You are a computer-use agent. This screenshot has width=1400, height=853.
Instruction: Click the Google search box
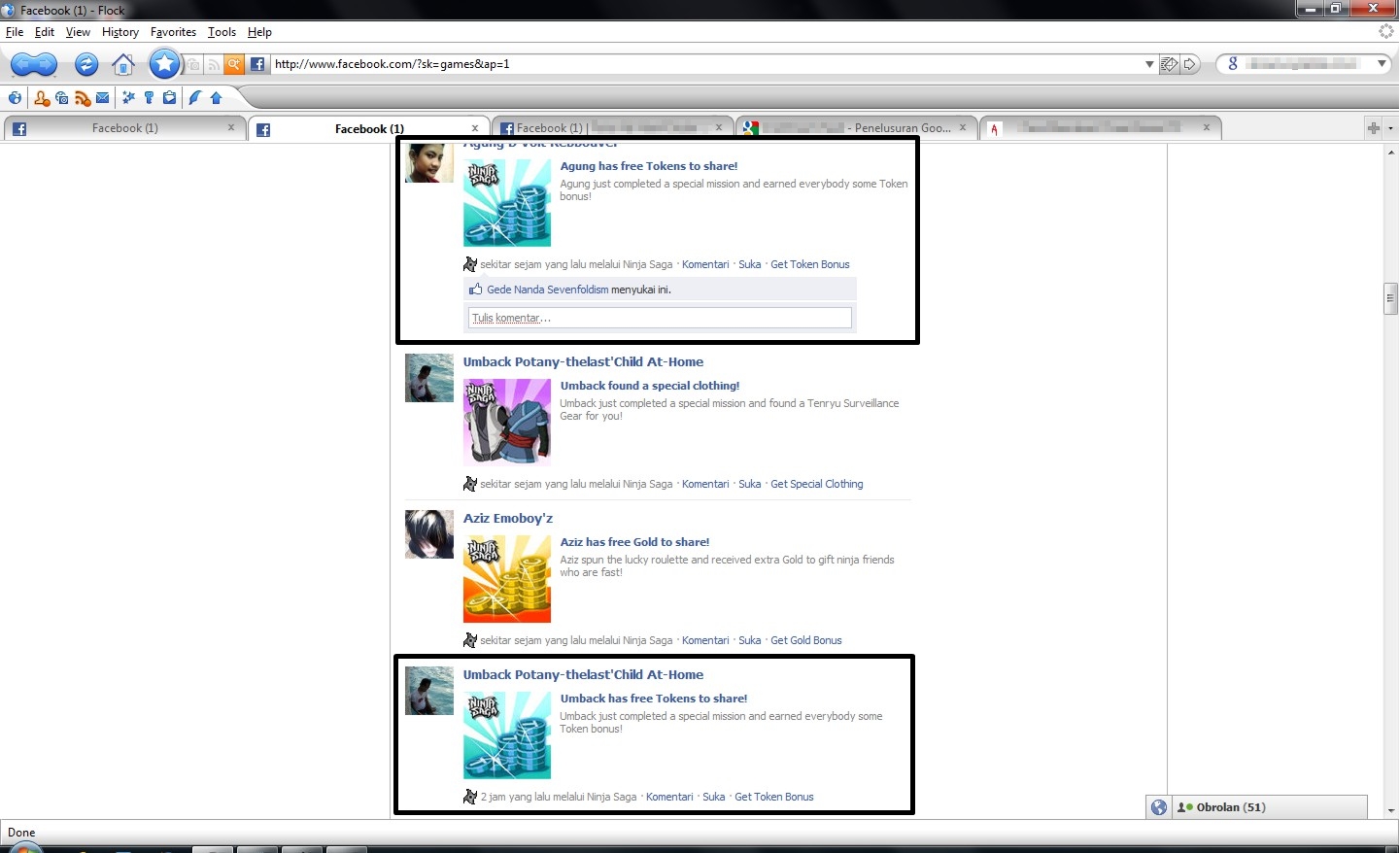(x=1302, y=64)
